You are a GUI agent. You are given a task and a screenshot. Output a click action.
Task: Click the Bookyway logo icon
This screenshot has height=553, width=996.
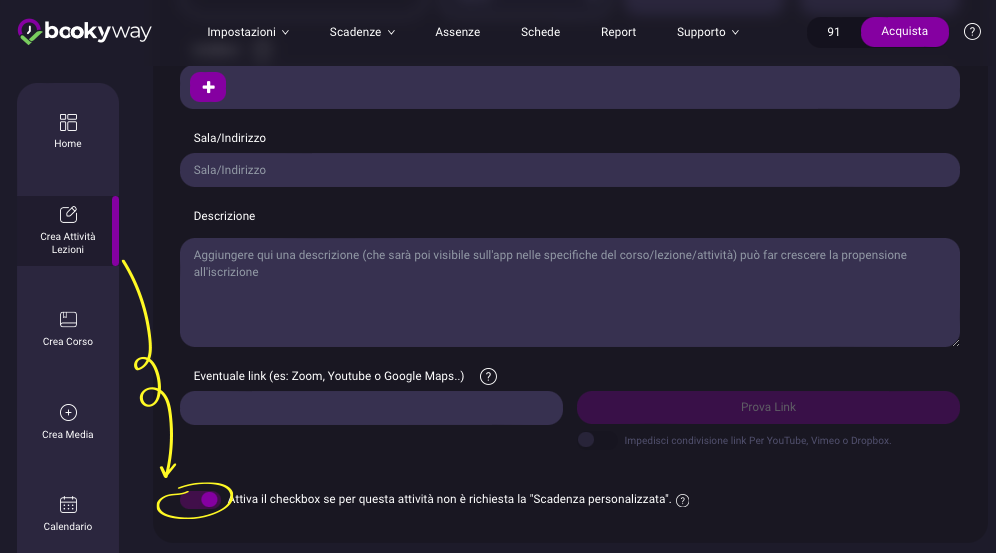[x=31, y=32]
